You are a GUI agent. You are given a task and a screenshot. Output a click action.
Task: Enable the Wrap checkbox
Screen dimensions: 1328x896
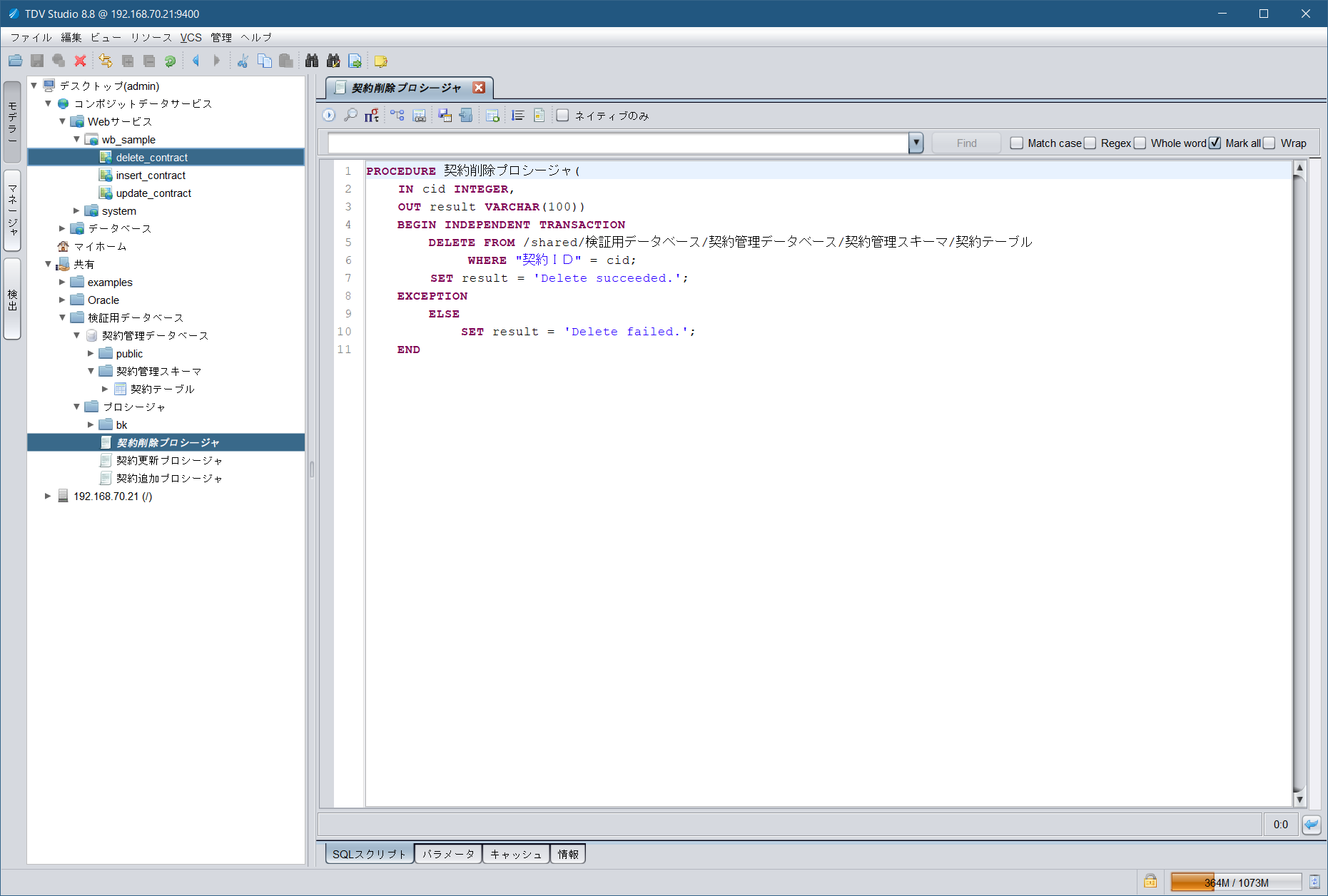click(1269, 143)
